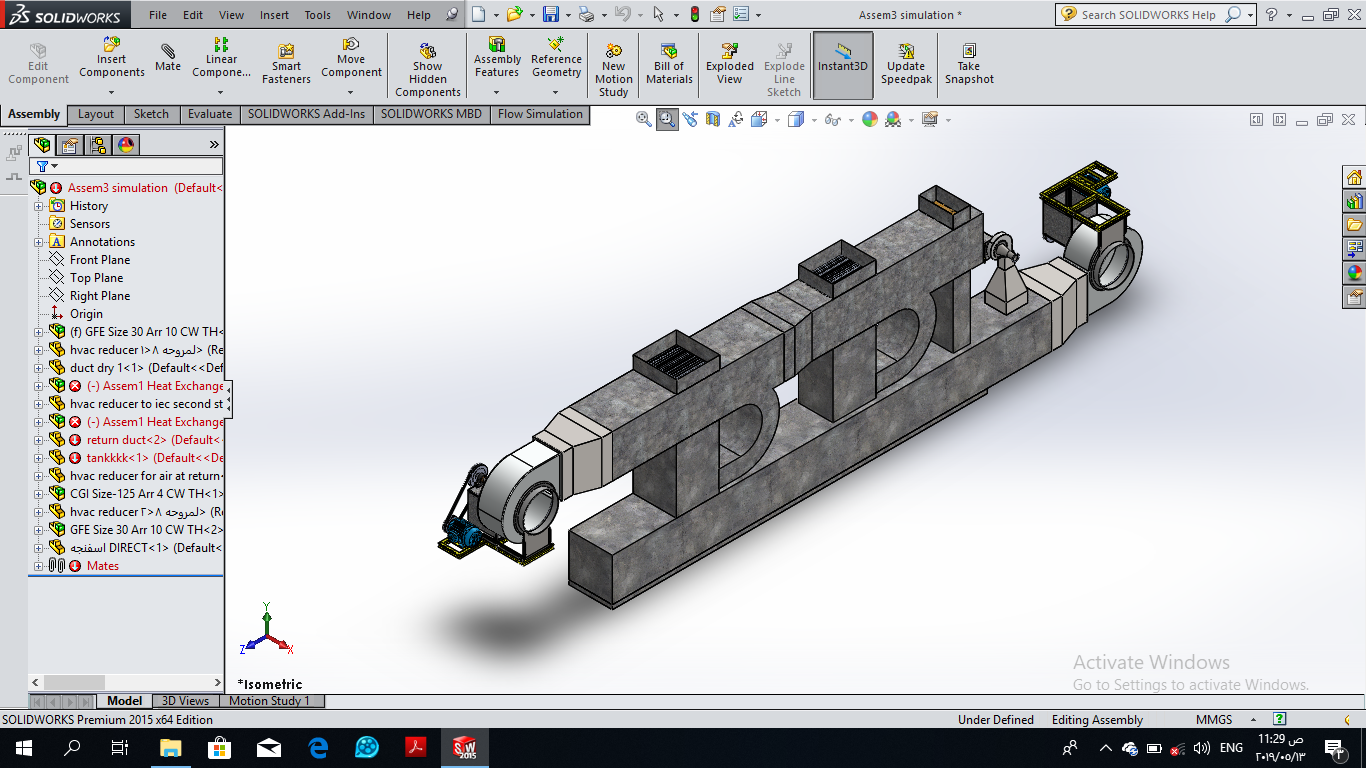Image resolution: width=1366 pixels, height=768 pixels.
Task: Open the File menu
Action: point(158,15)
